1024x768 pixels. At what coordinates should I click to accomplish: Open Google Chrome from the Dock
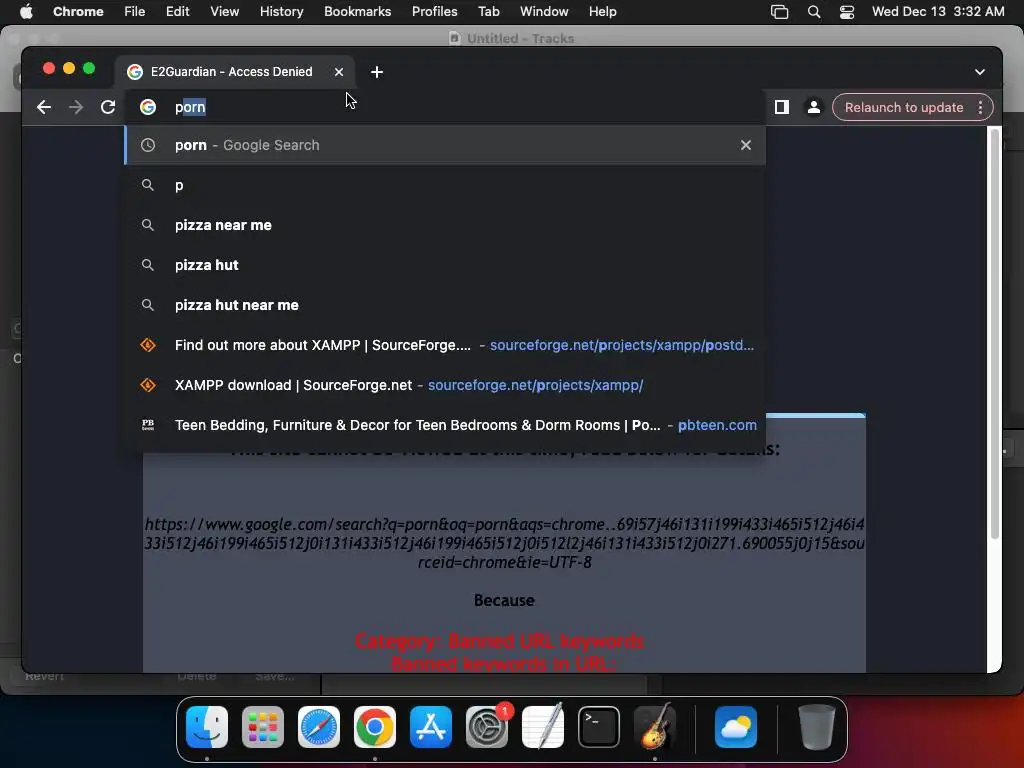point(375,727)
